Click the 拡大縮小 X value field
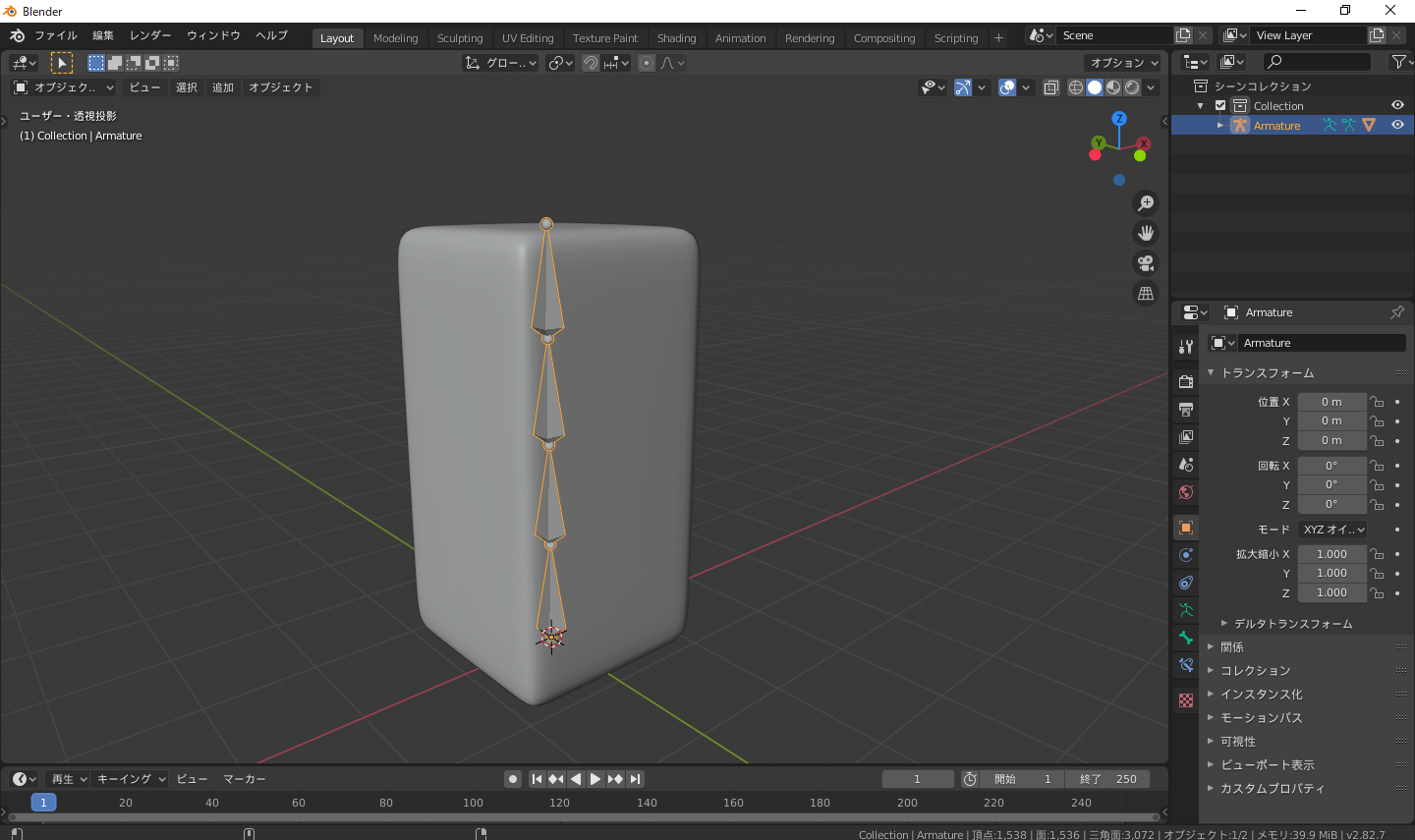The width and height of the screenshot is (1415, 840). [1331, 554]
